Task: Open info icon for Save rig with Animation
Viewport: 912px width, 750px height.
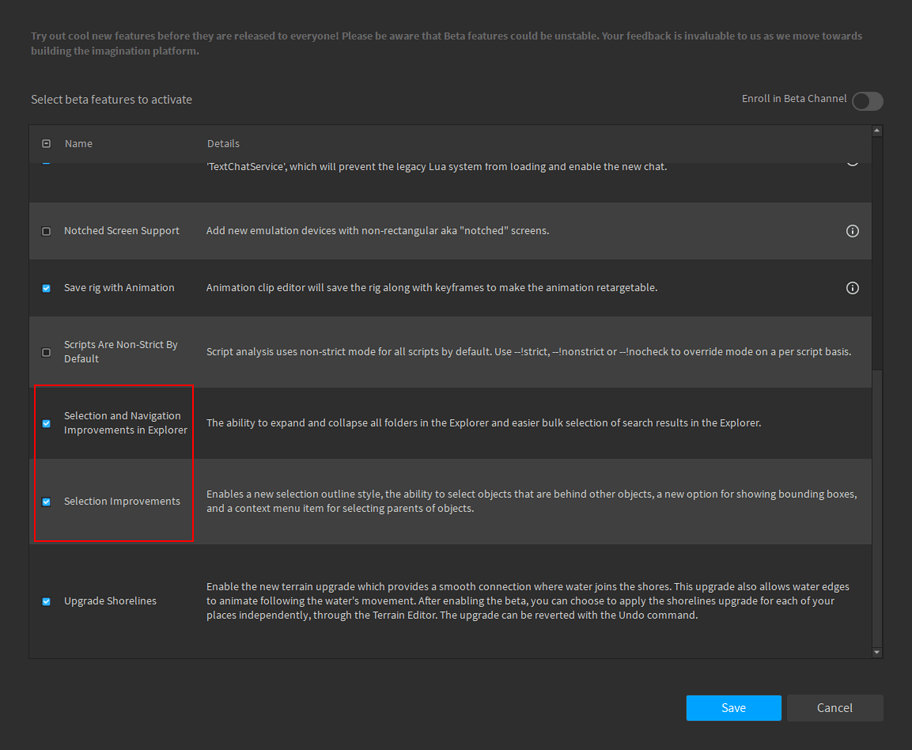Action: tap(852, 288)
